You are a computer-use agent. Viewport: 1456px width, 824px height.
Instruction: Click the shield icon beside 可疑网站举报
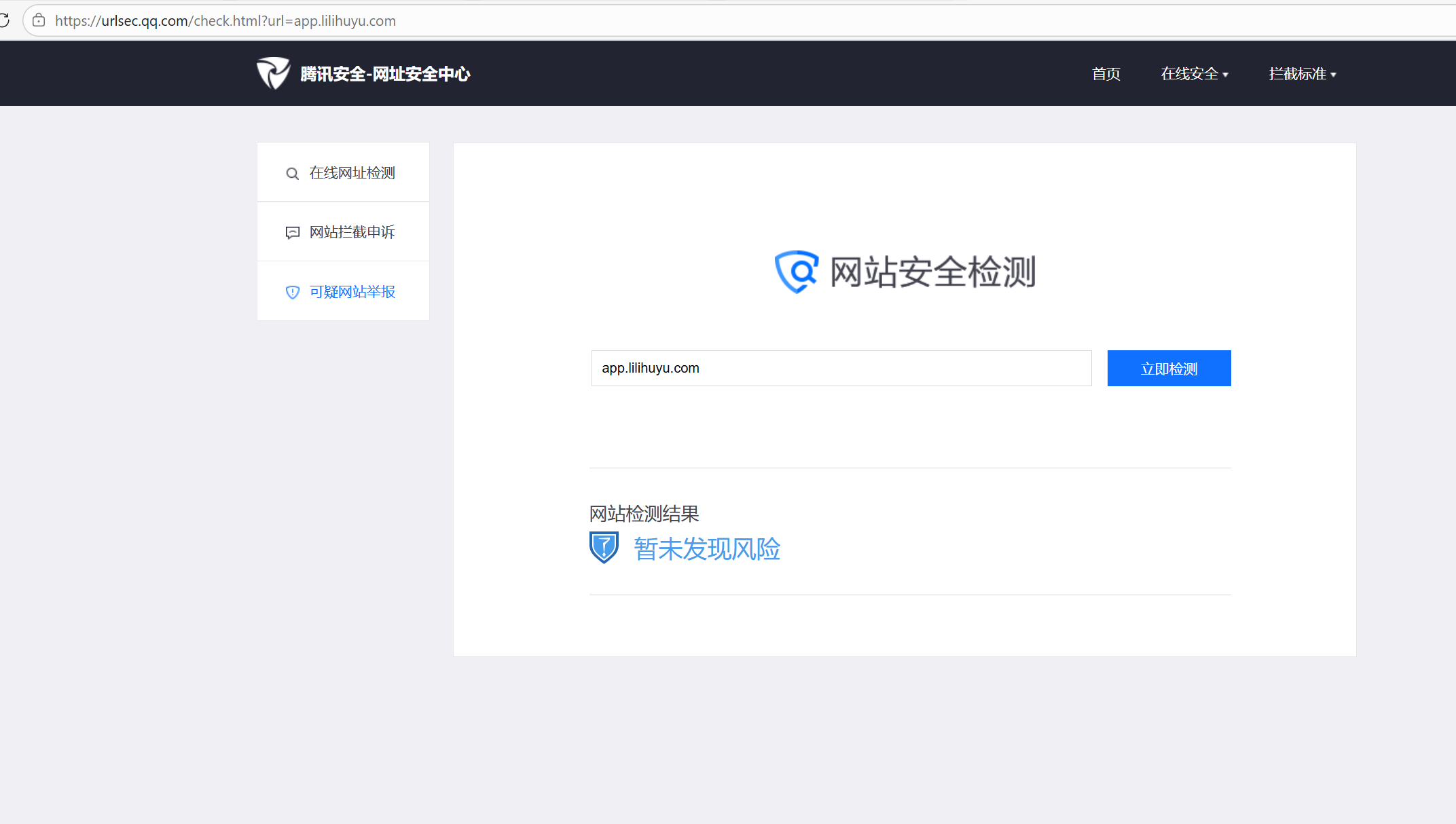tap(292, 293)
